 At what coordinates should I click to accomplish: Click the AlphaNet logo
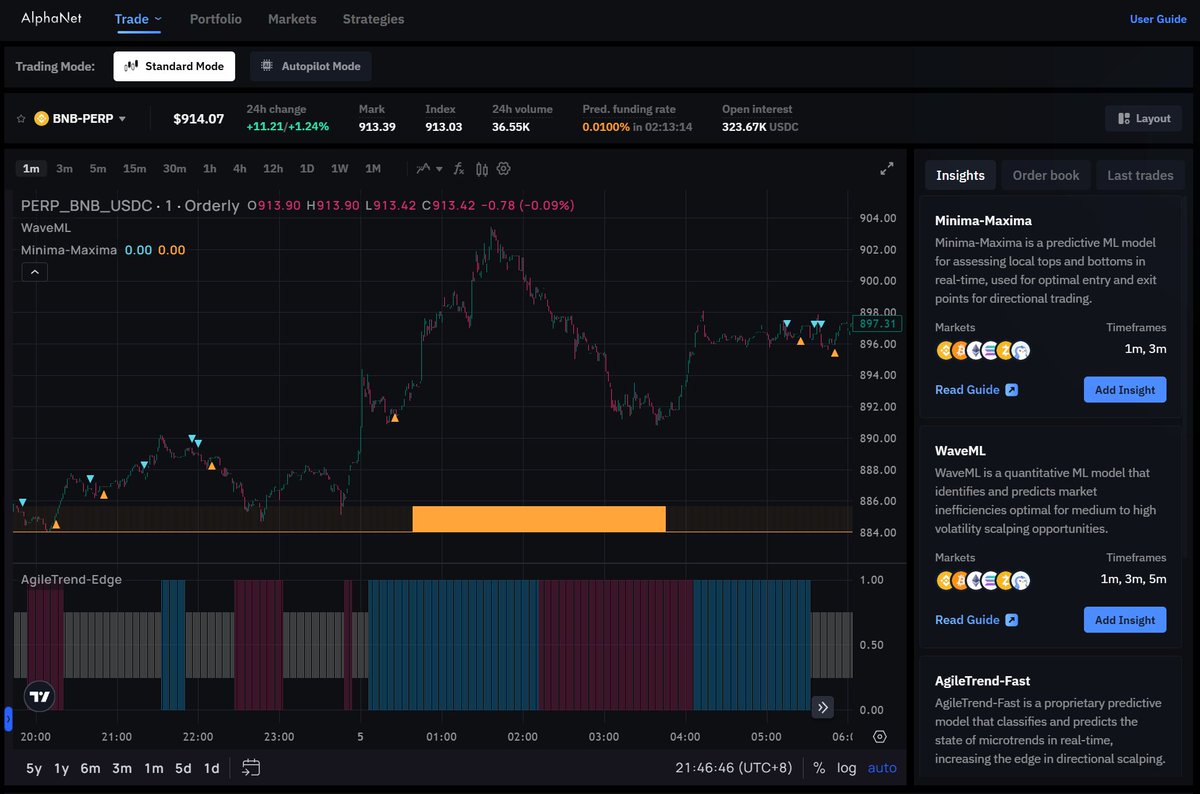click(49, 18)
